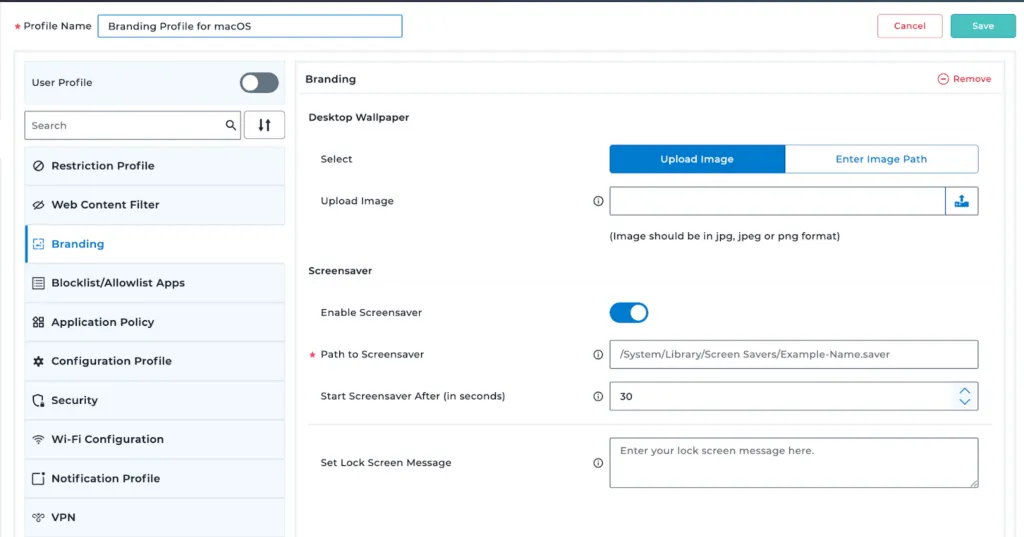Image resolution: width=1024 pixels, height=537 pixels.
Task: Click the Application Policy grid icon
Action: pos(39,322)
